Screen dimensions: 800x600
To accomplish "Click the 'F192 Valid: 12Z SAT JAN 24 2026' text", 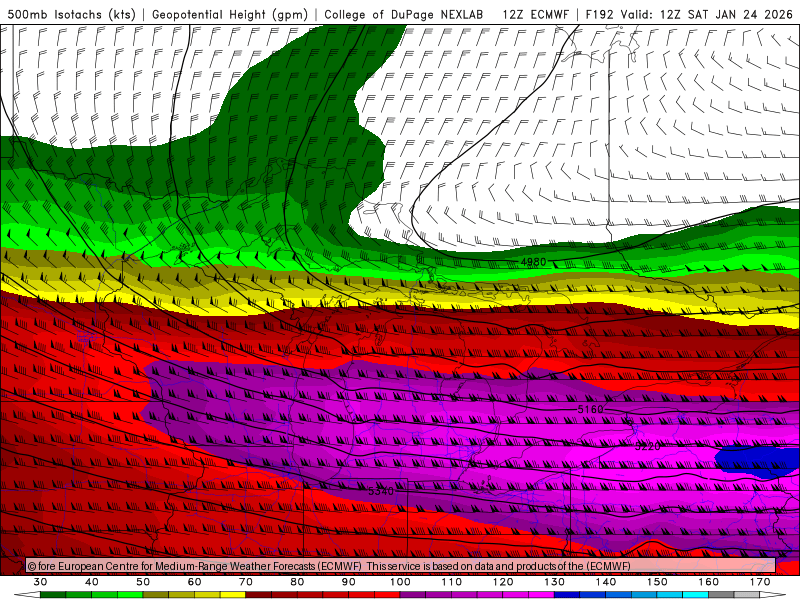I will pos(689,14).
